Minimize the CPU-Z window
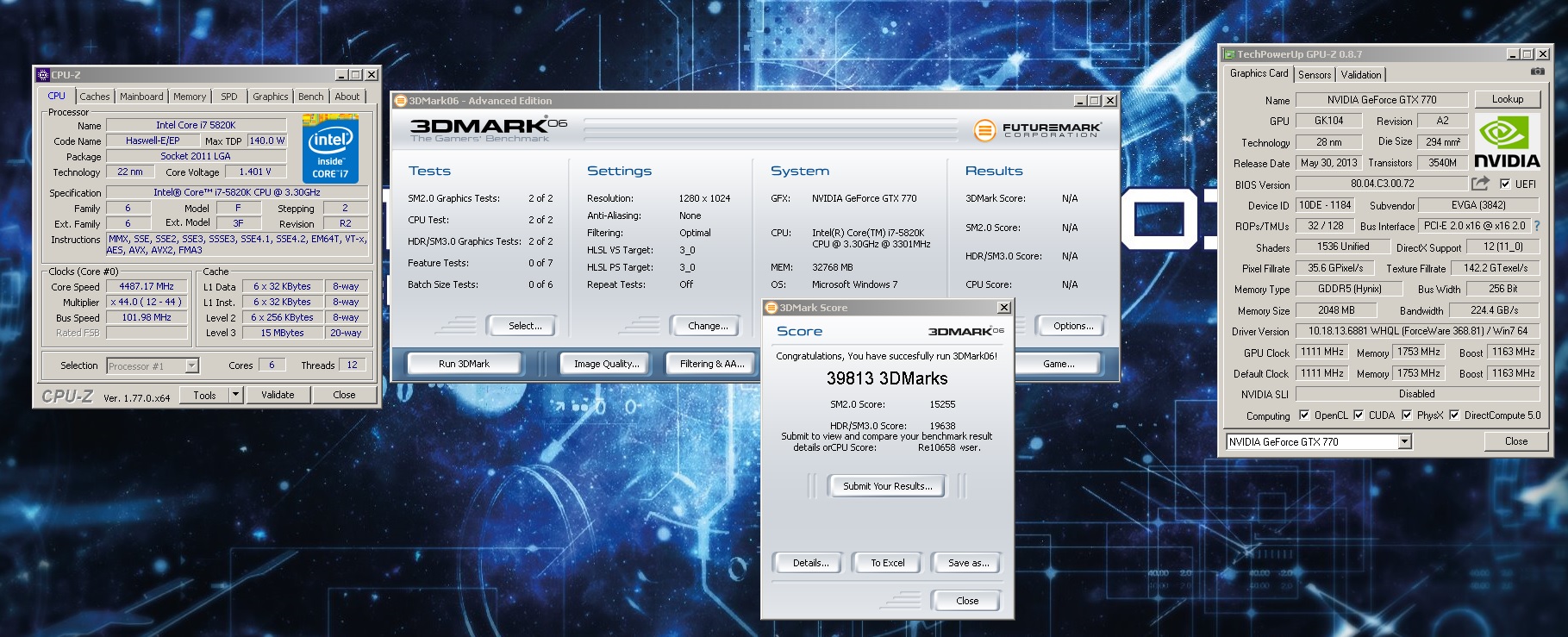 coord(341,75)
